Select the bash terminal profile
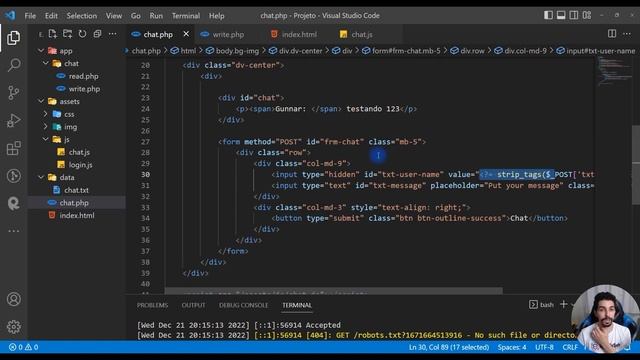The height and width of the screenshot is (360, 640). (x=542, y=304)
